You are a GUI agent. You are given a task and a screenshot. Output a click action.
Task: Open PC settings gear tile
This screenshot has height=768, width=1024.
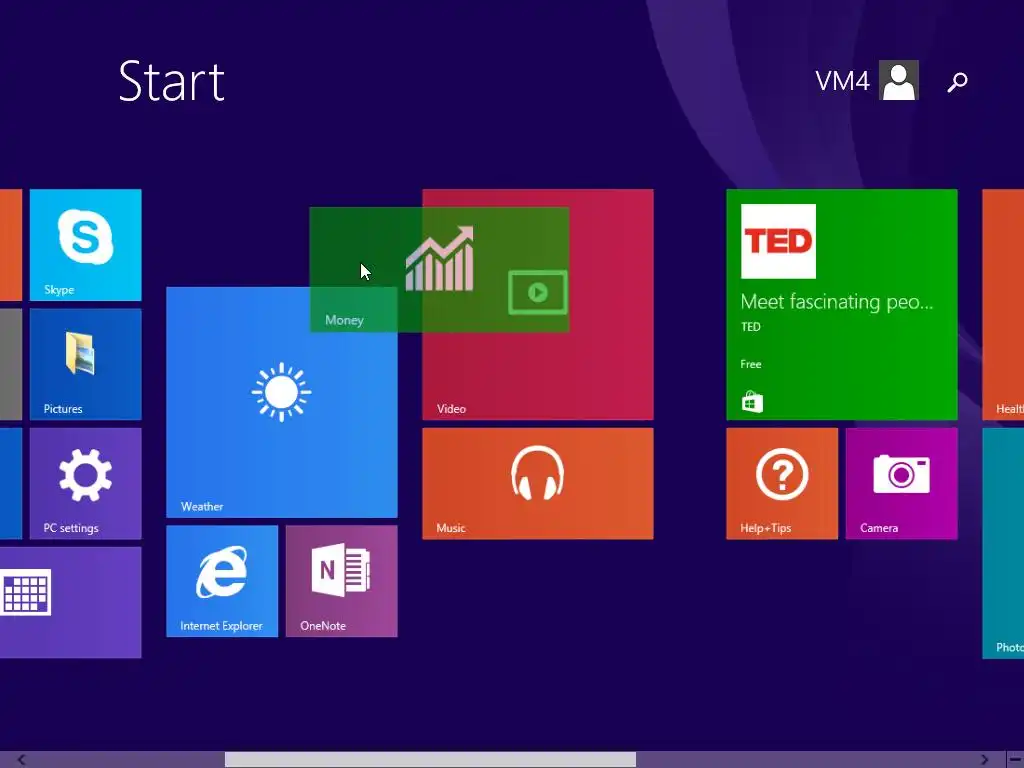tap(86, 484)
